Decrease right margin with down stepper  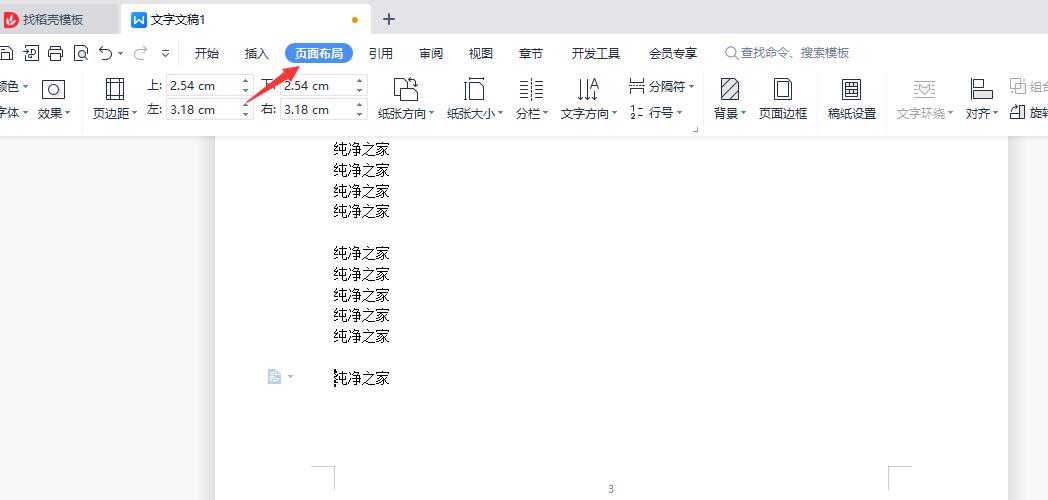[360, 115]
